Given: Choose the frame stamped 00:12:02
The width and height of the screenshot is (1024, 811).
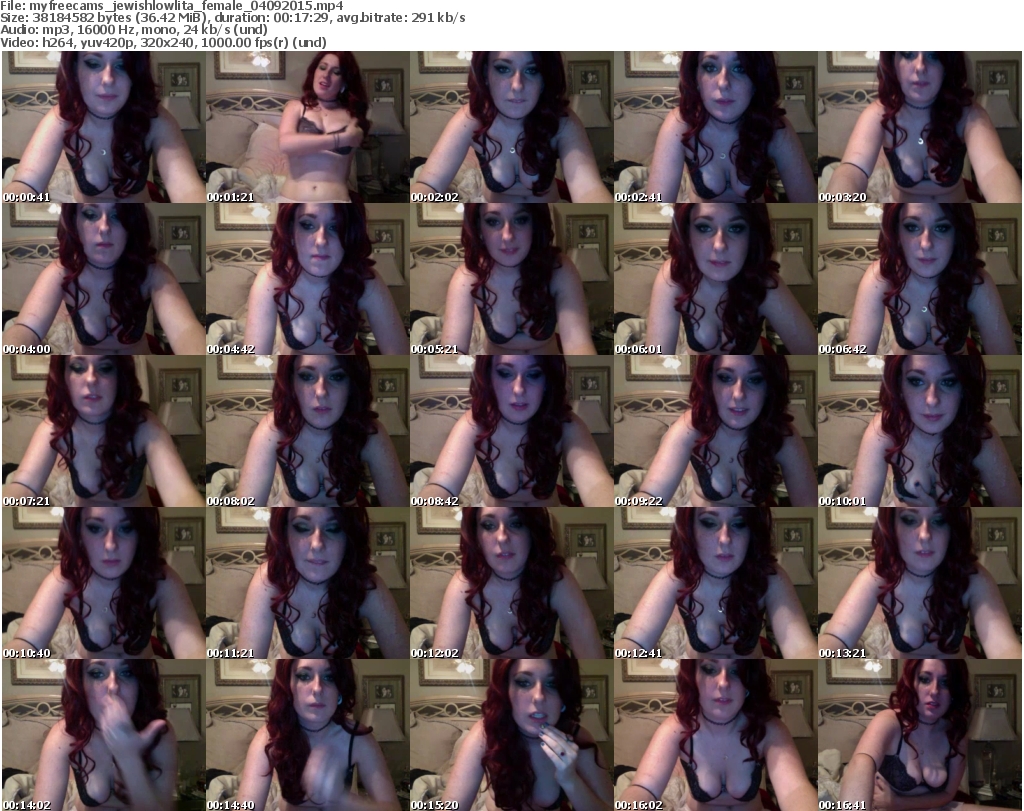Looking at the screenshot, I should pos(511,583).
